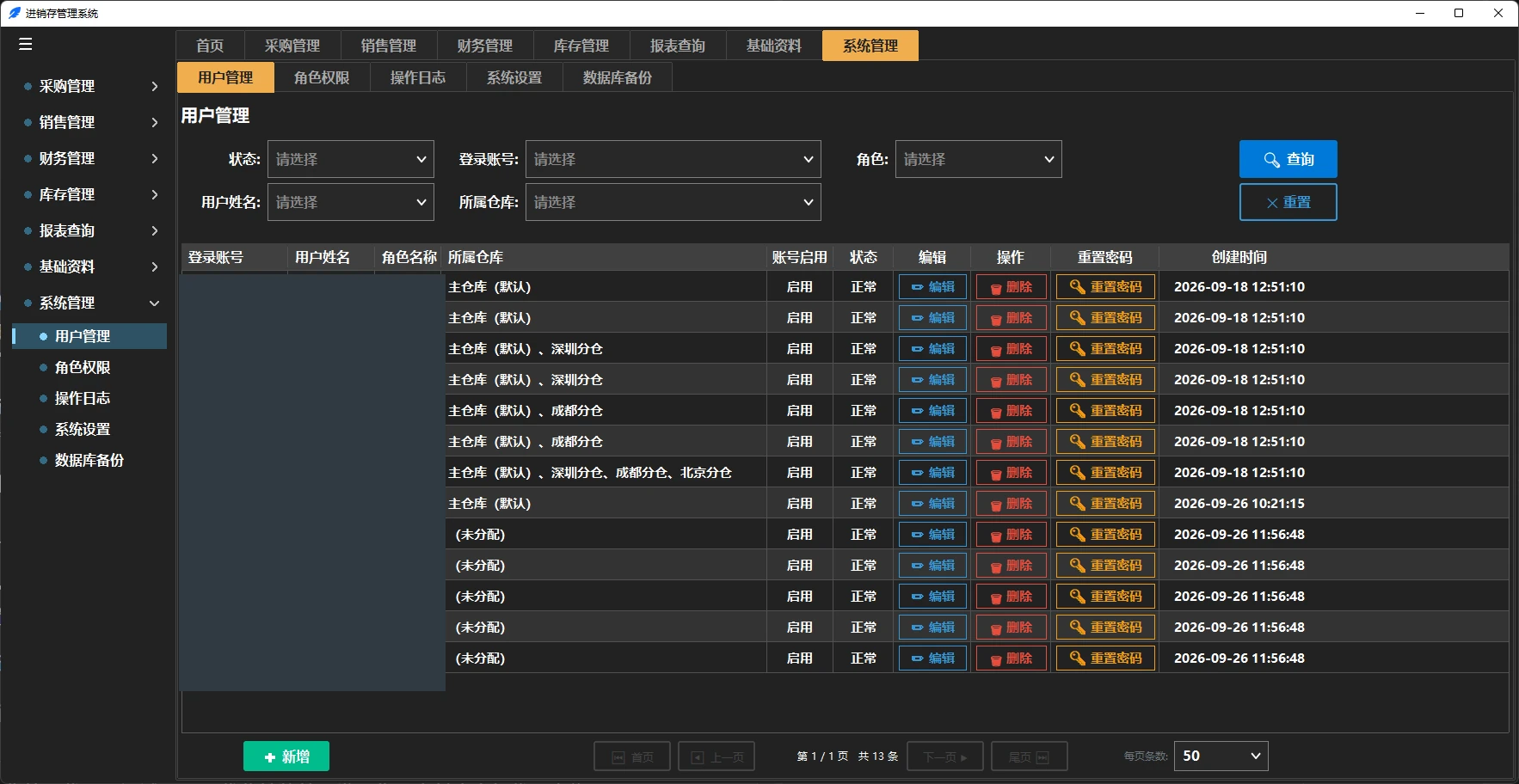Click the 首页 first page pagination button
The image size is (1519, 784).
631,756
